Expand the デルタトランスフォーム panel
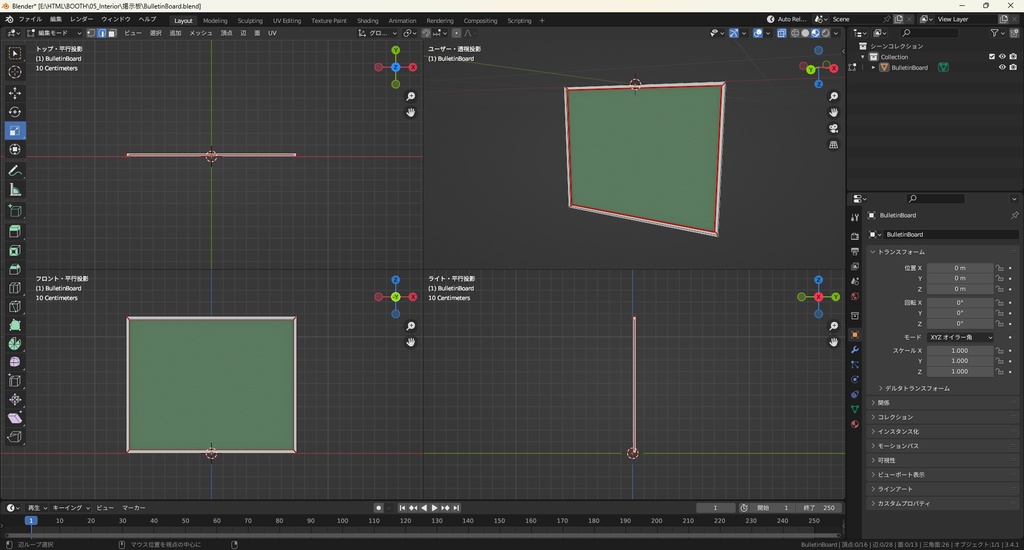This screenshot has height=550, width=1024. tap(917, 388)
